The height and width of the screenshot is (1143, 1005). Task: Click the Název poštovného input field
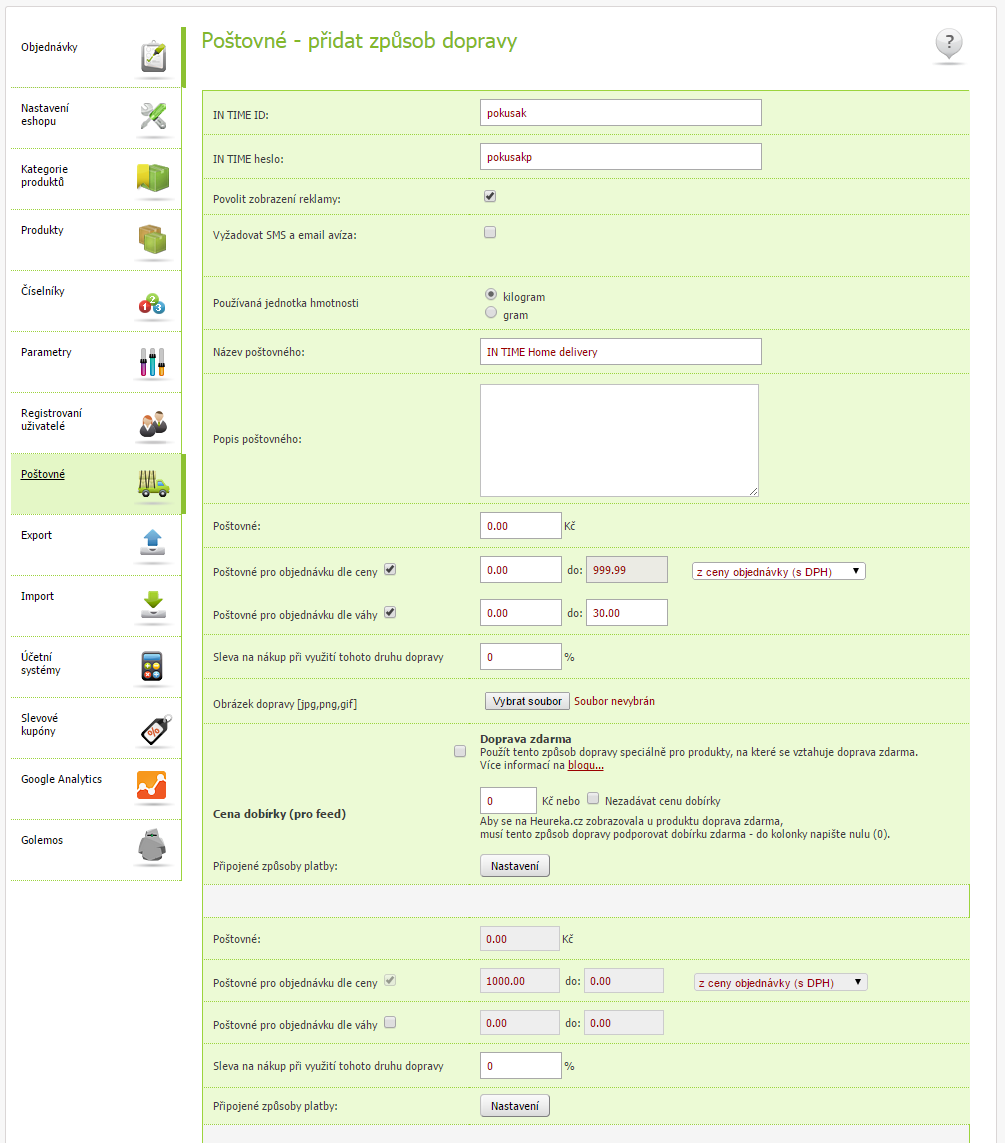[621, 351]
